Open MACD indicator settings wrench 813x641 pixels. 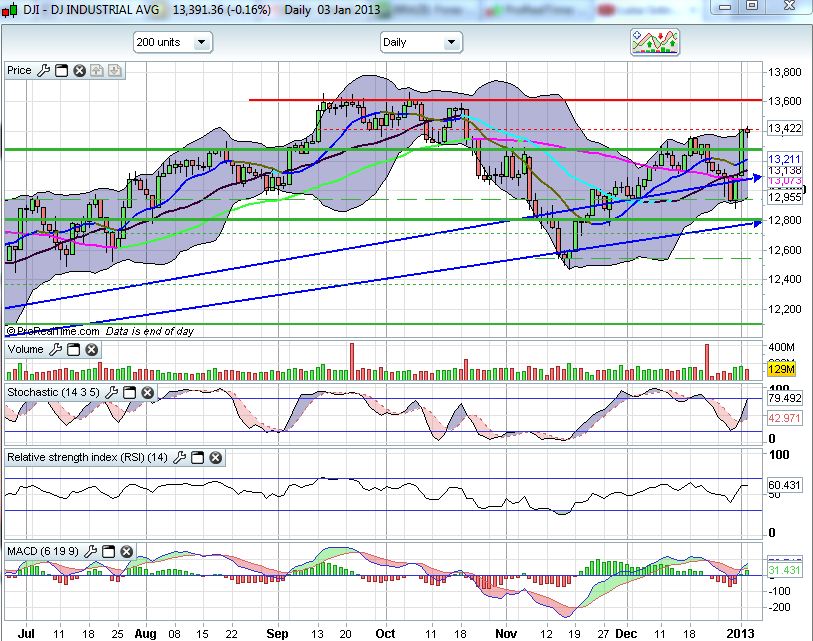pos(91,551)
